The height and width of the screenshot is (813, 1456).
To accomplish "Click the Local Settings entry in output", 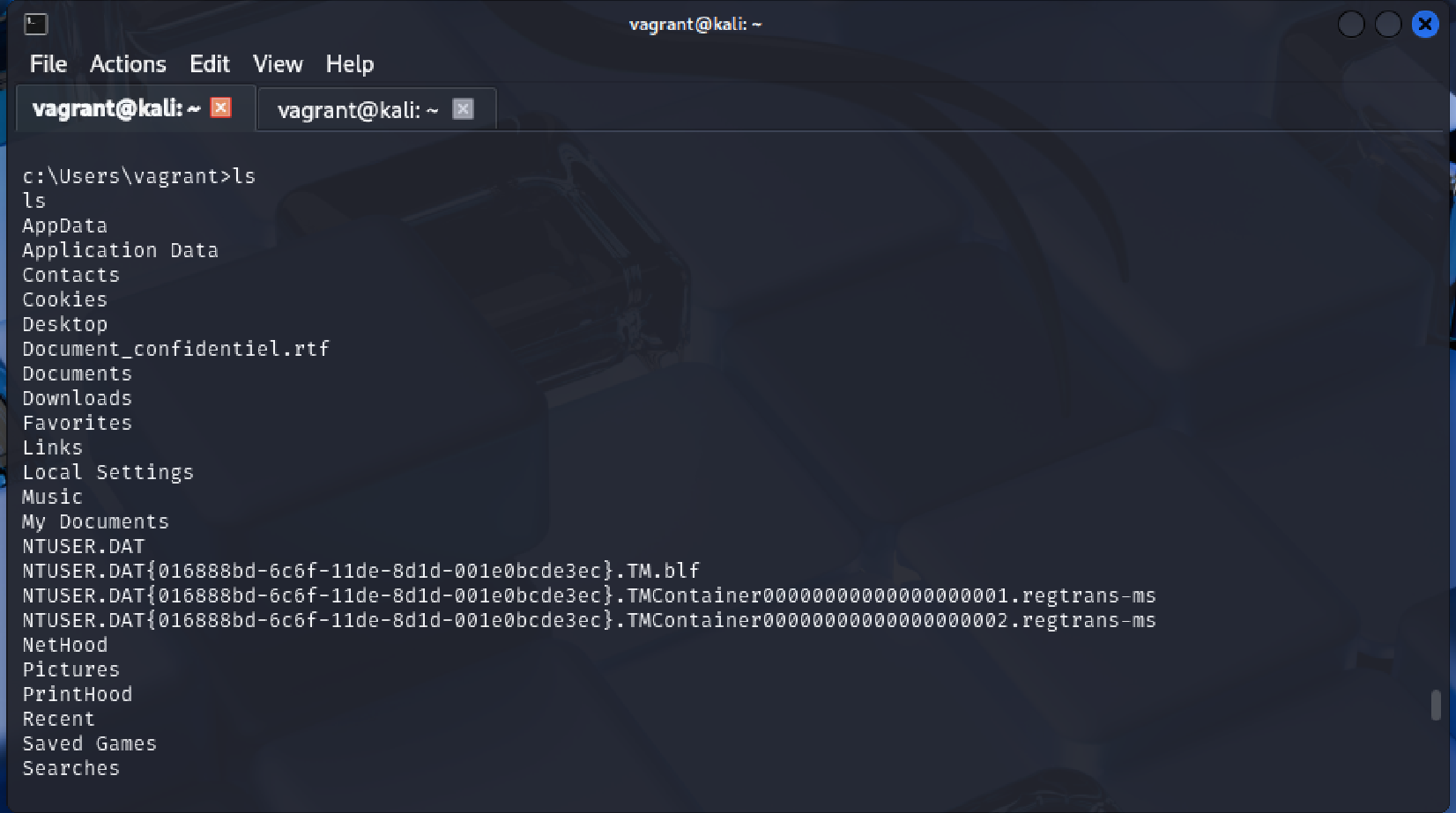I will coord(108,472).
